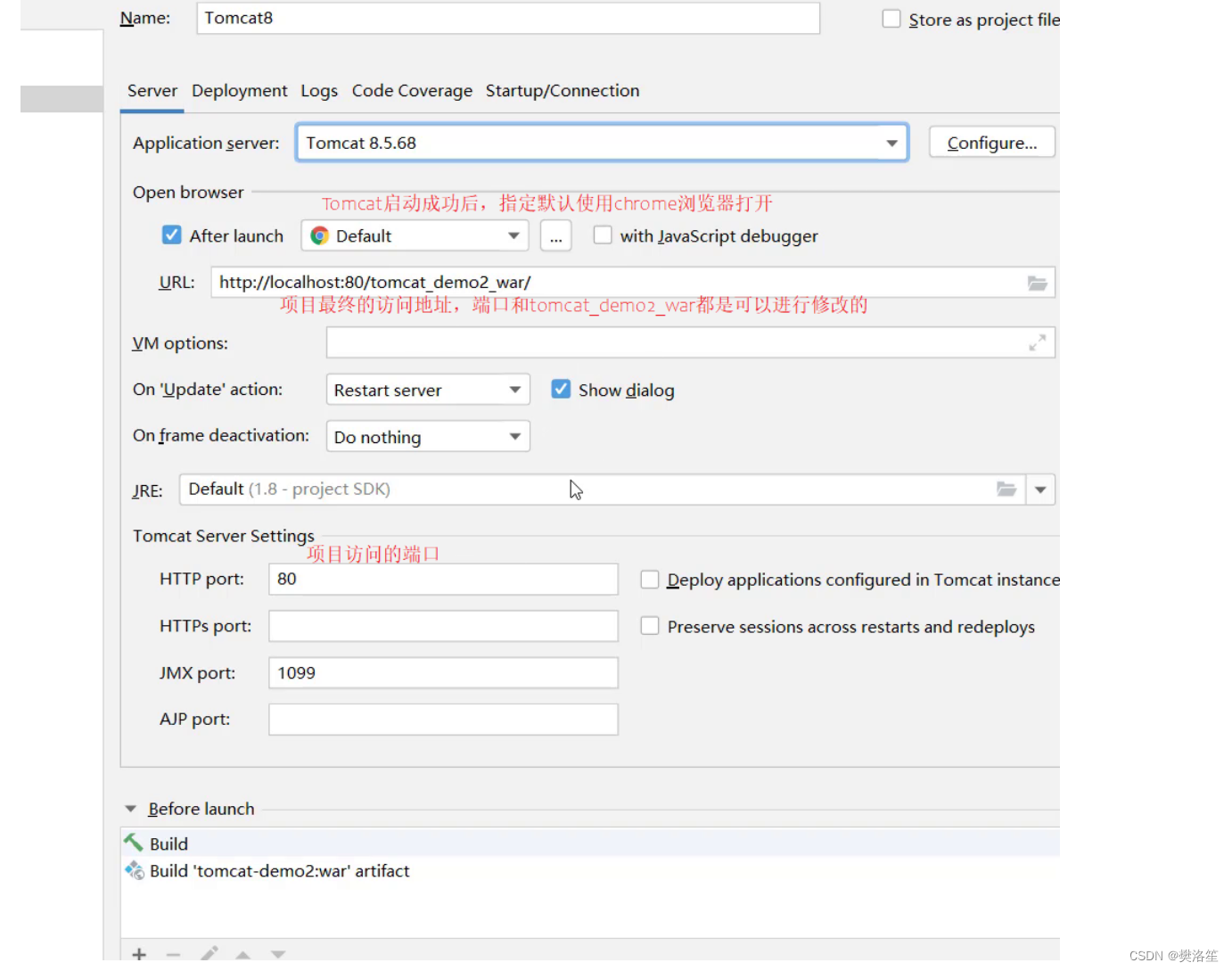1232x971 pixels.
Task: Enable 'with JavaScript debugger'
Action: coord(603,235)
